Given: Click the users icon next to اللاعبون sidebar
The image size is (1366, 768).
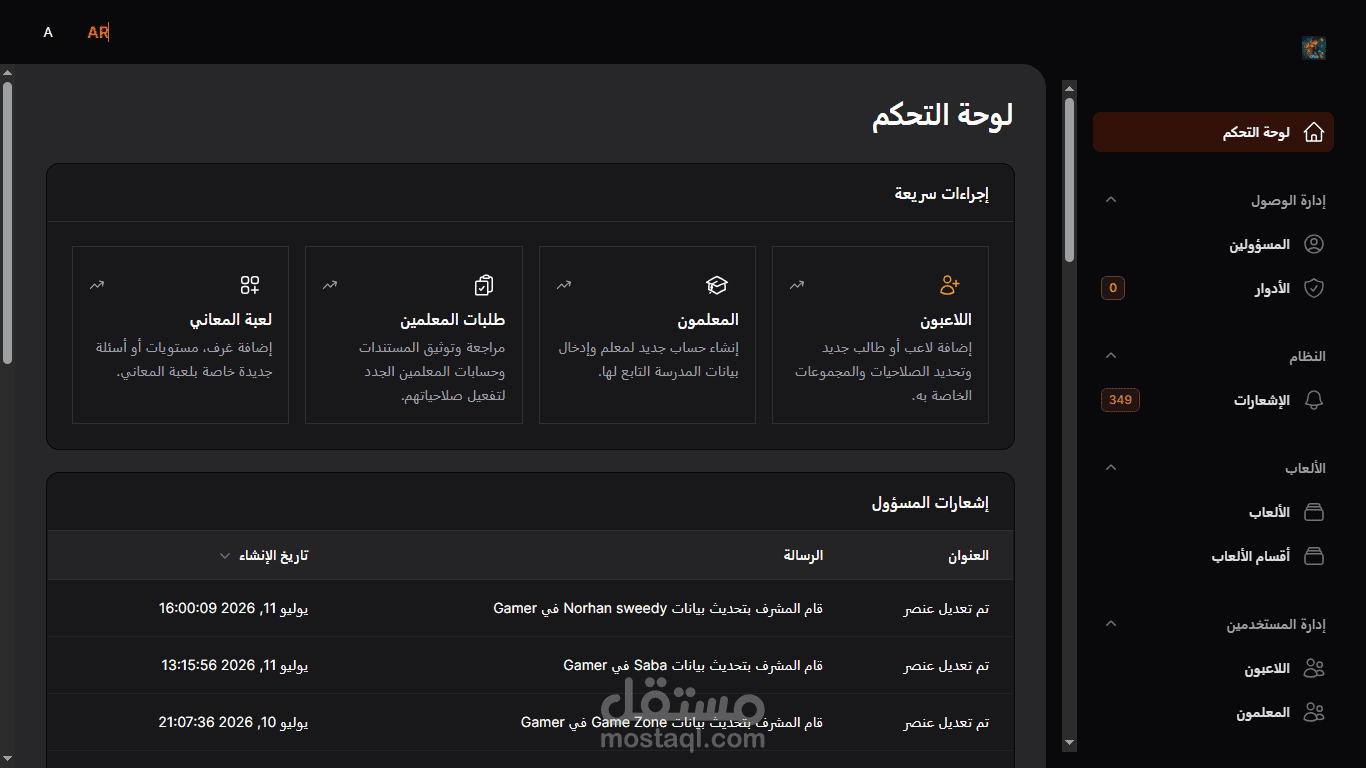Looking at the screenshot, I should pos(1314,669).
